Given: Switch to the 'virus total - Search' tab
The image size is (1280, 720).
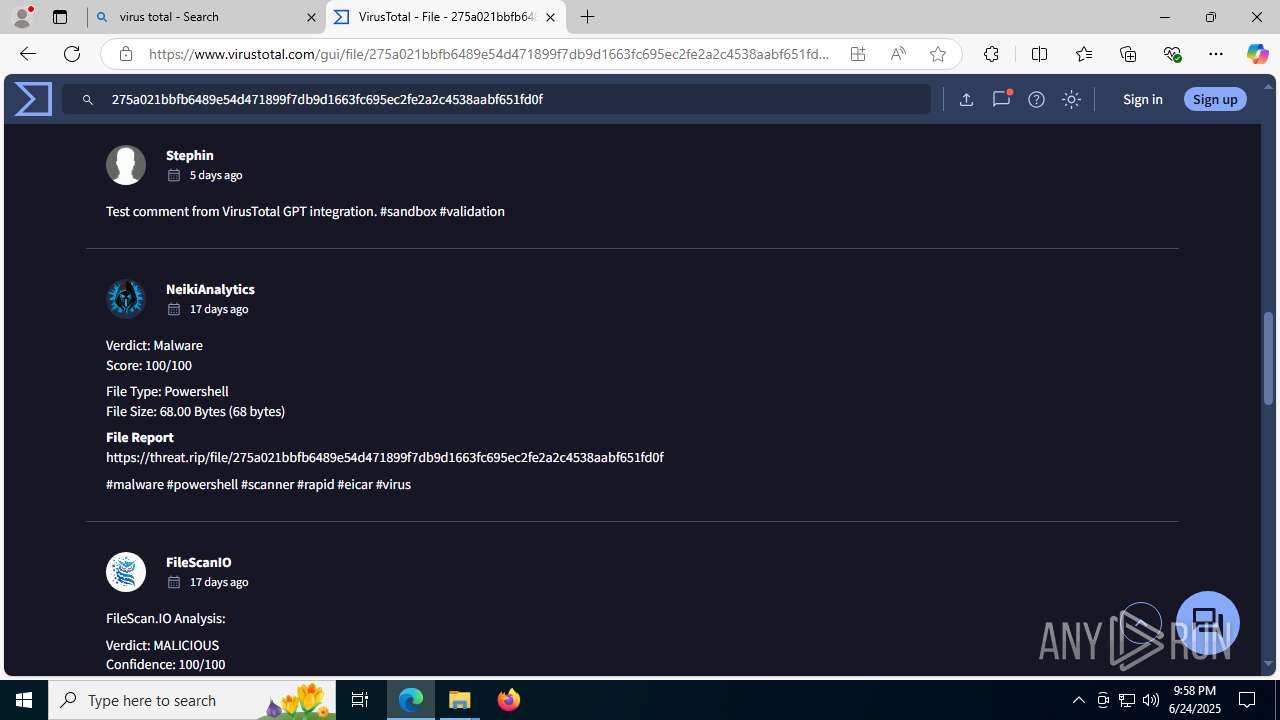Looking at the screenshot, I should (x=205, y=17).
